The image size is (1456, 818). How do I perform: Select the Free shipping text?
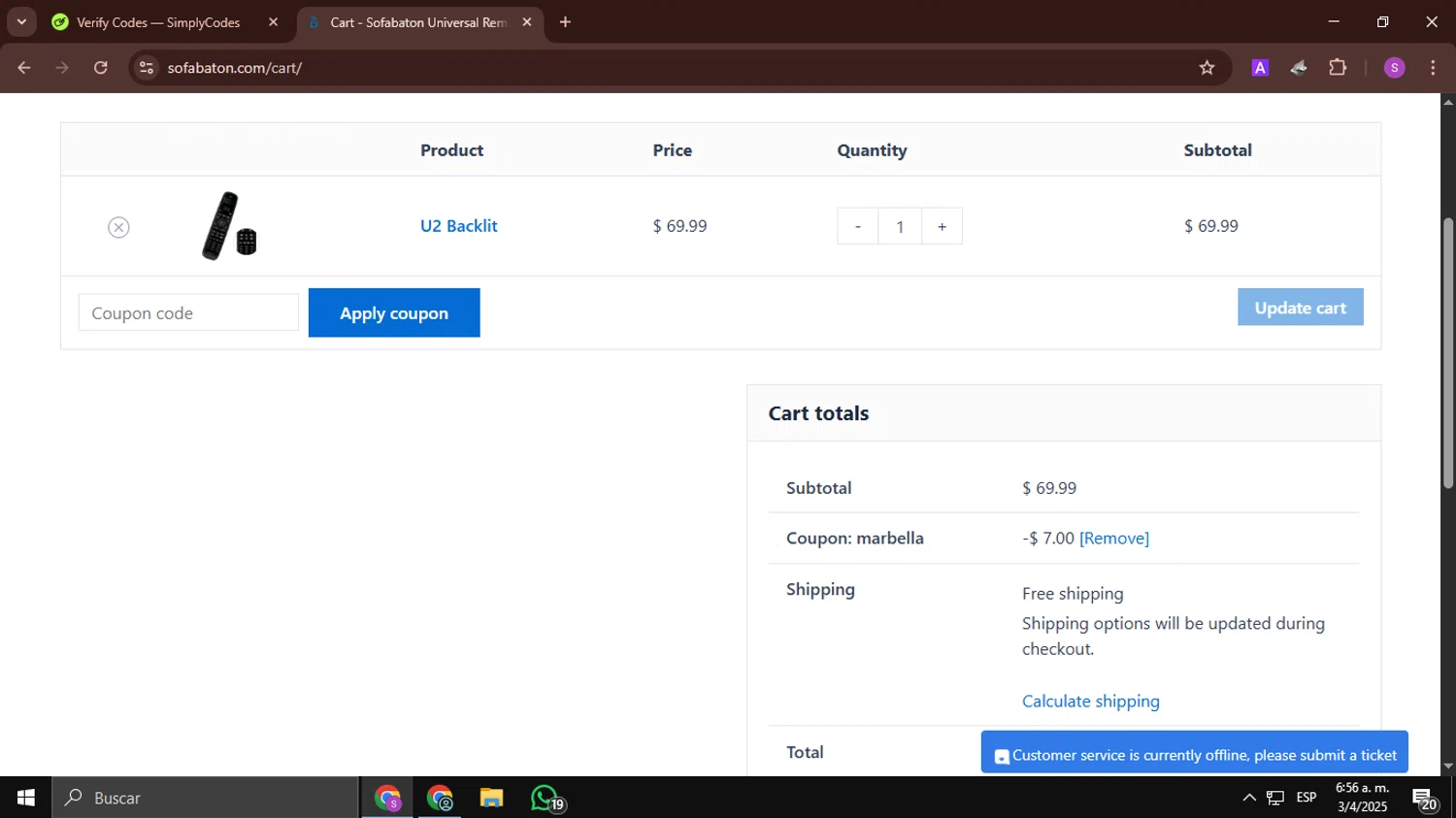click(x=1073, y=594)
